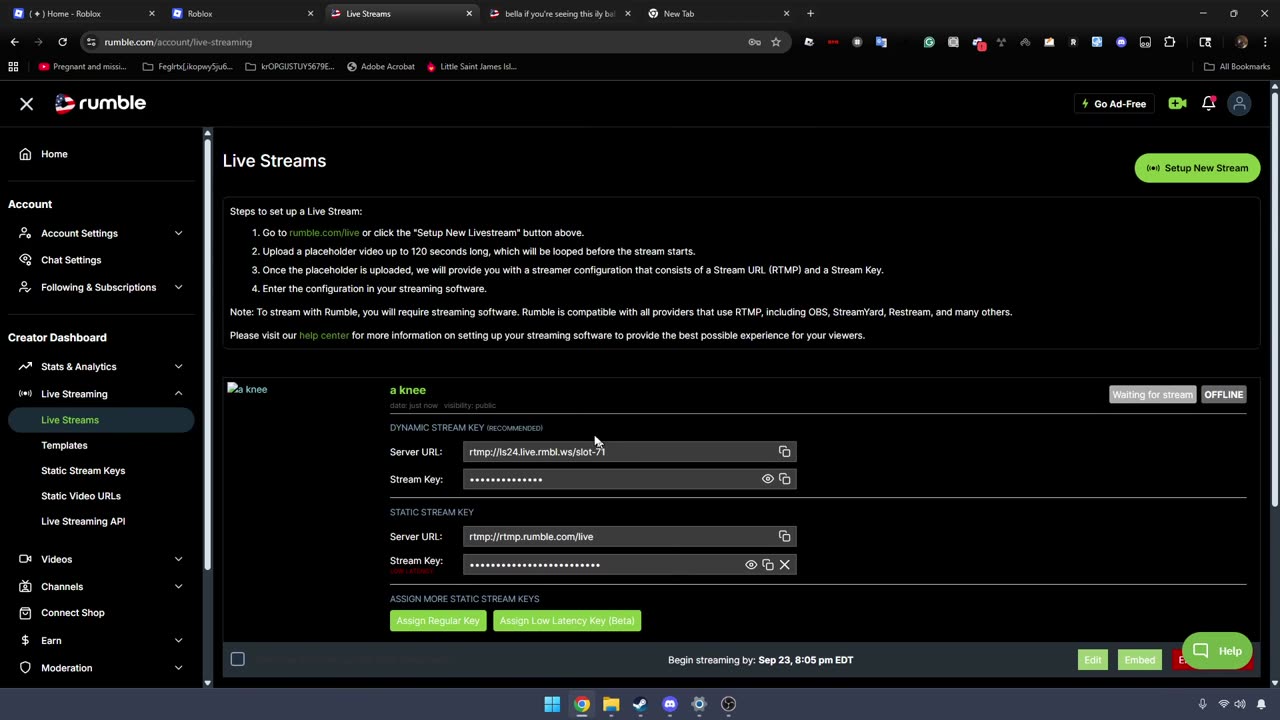
Task: Click Setup New Stream button
Action: [x=1198, y=168]
